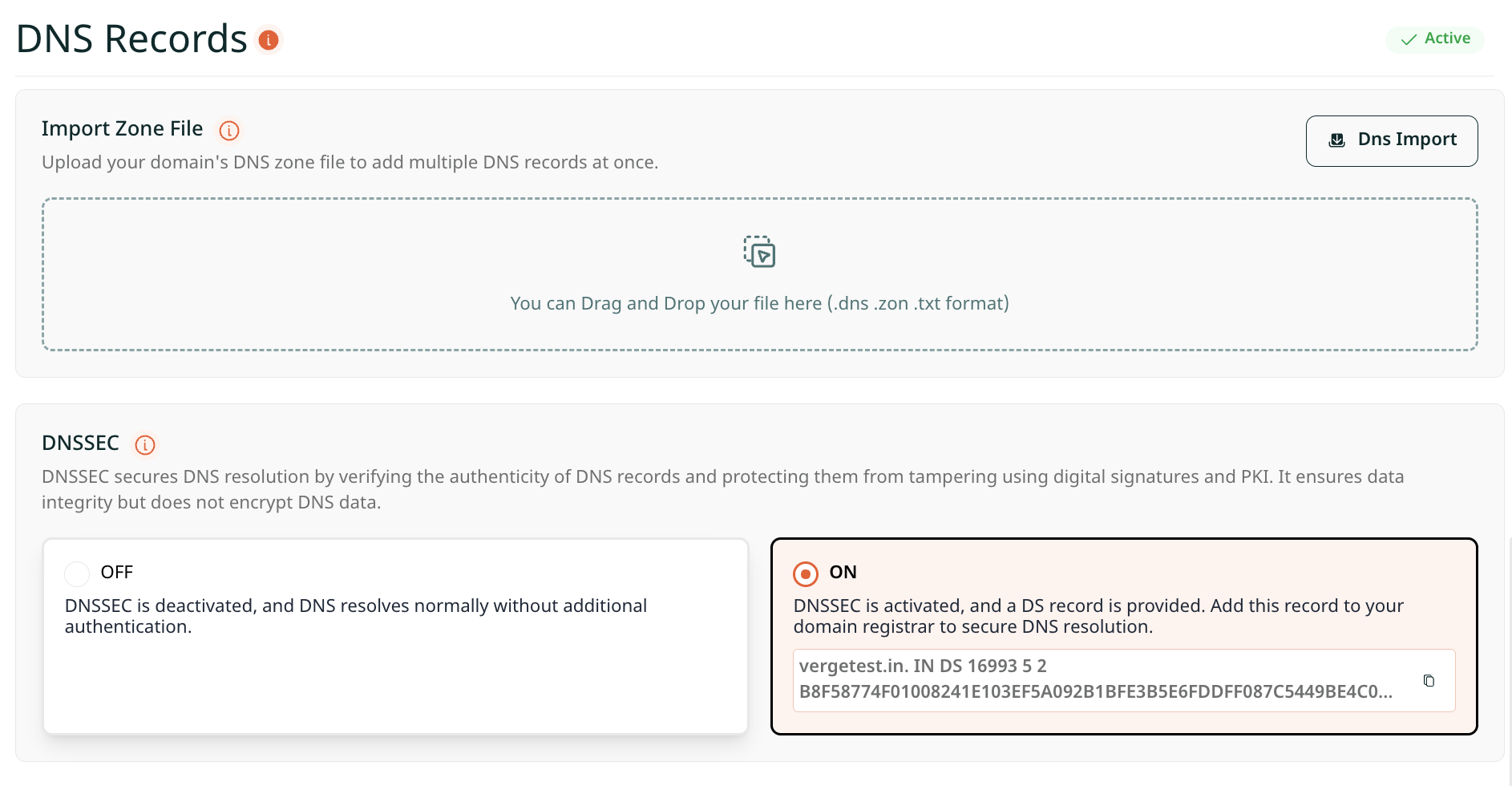Click the info icon beside DNS Records heading

click(269, 40)
